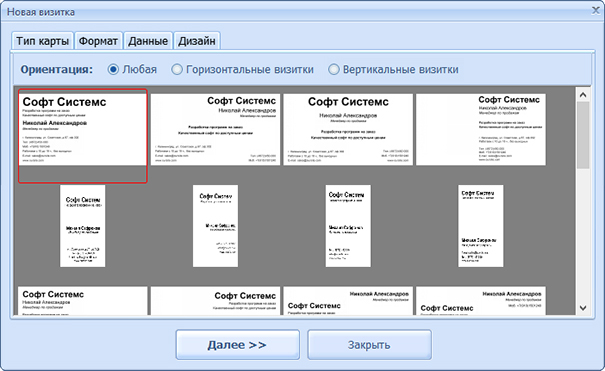Select second template in third row

coord(215,301)
